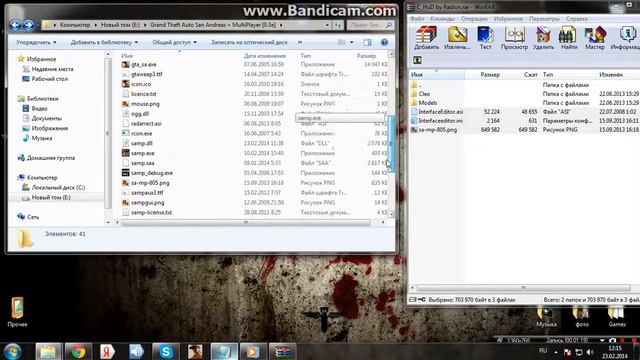Sort WinRAR list by Размер column
Screen dimensions: 640x360
pyautogui.click(x=490, y=75)
